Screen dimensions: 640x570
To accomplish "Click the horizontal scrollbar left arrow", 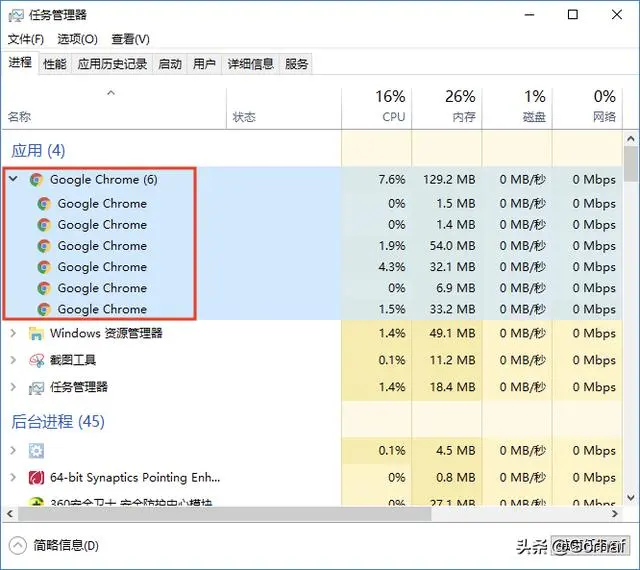I will (x=10, y=514).
